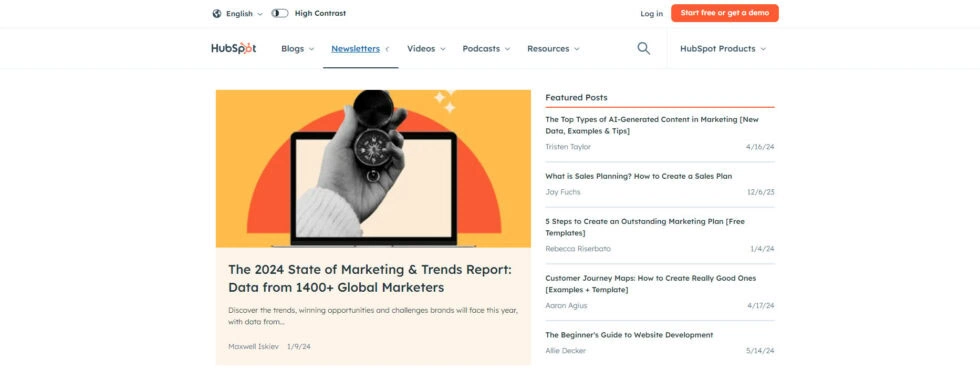Click author Allie Decker
The width and height of the screenshot is (980, 369).
click(x=566, y=350)
